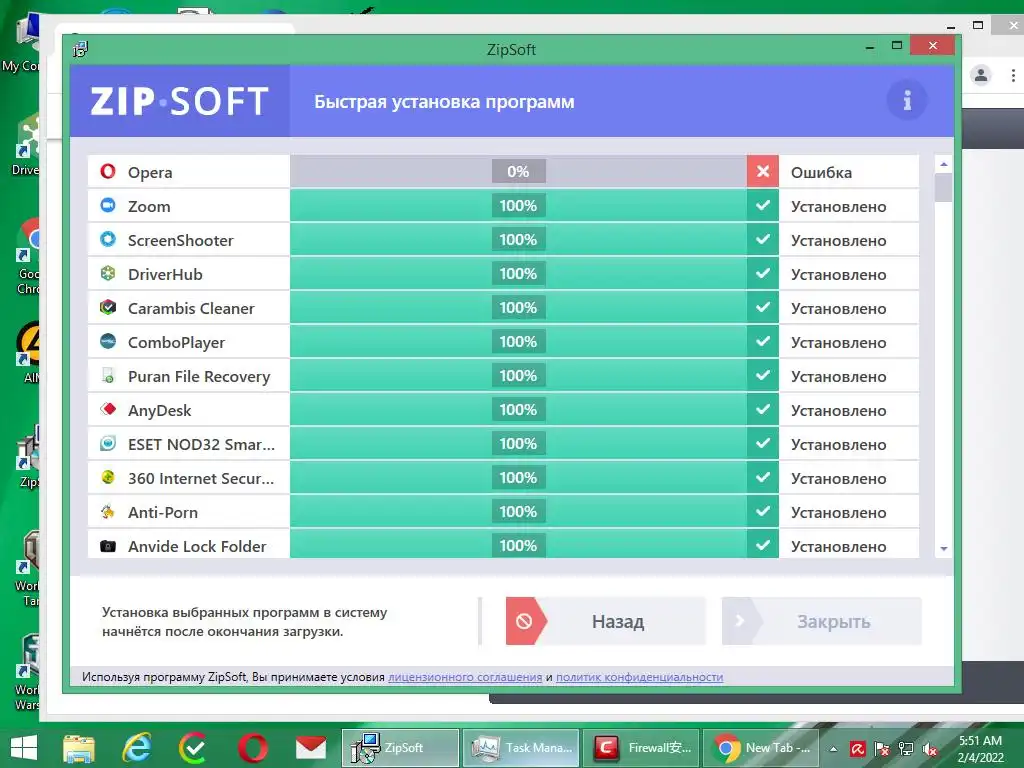Click the Anvide Lock Folder icon
The height and width of the screenshot is (768, 1024).
click(108, 545)
